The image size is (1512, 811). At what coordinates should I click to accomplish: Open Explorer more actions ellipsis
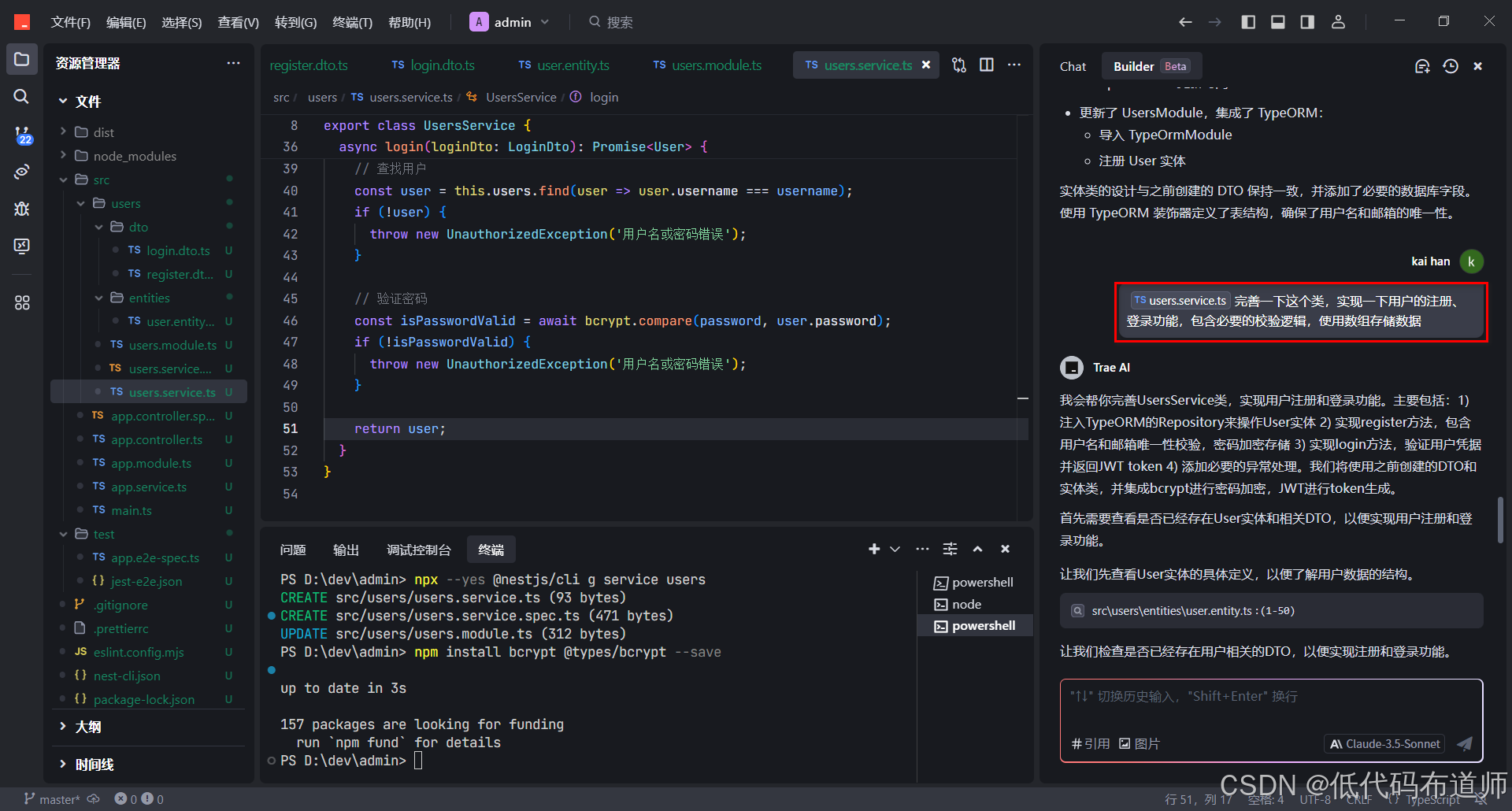click(233, 63)
